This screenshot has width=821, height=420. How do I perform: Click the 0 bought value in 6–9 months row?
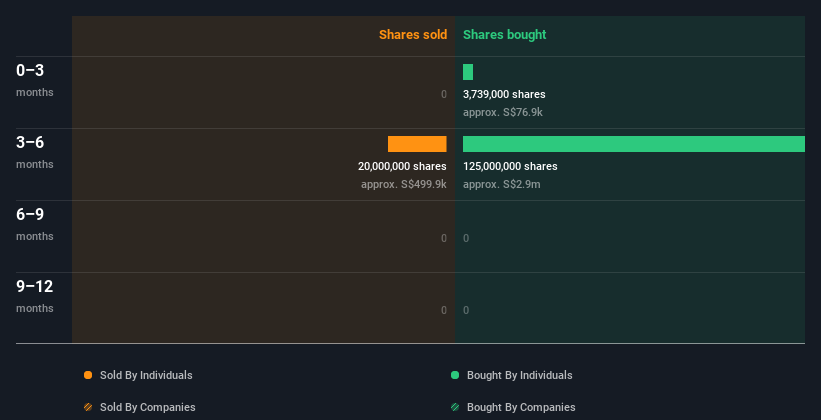(x=466, y=239)
